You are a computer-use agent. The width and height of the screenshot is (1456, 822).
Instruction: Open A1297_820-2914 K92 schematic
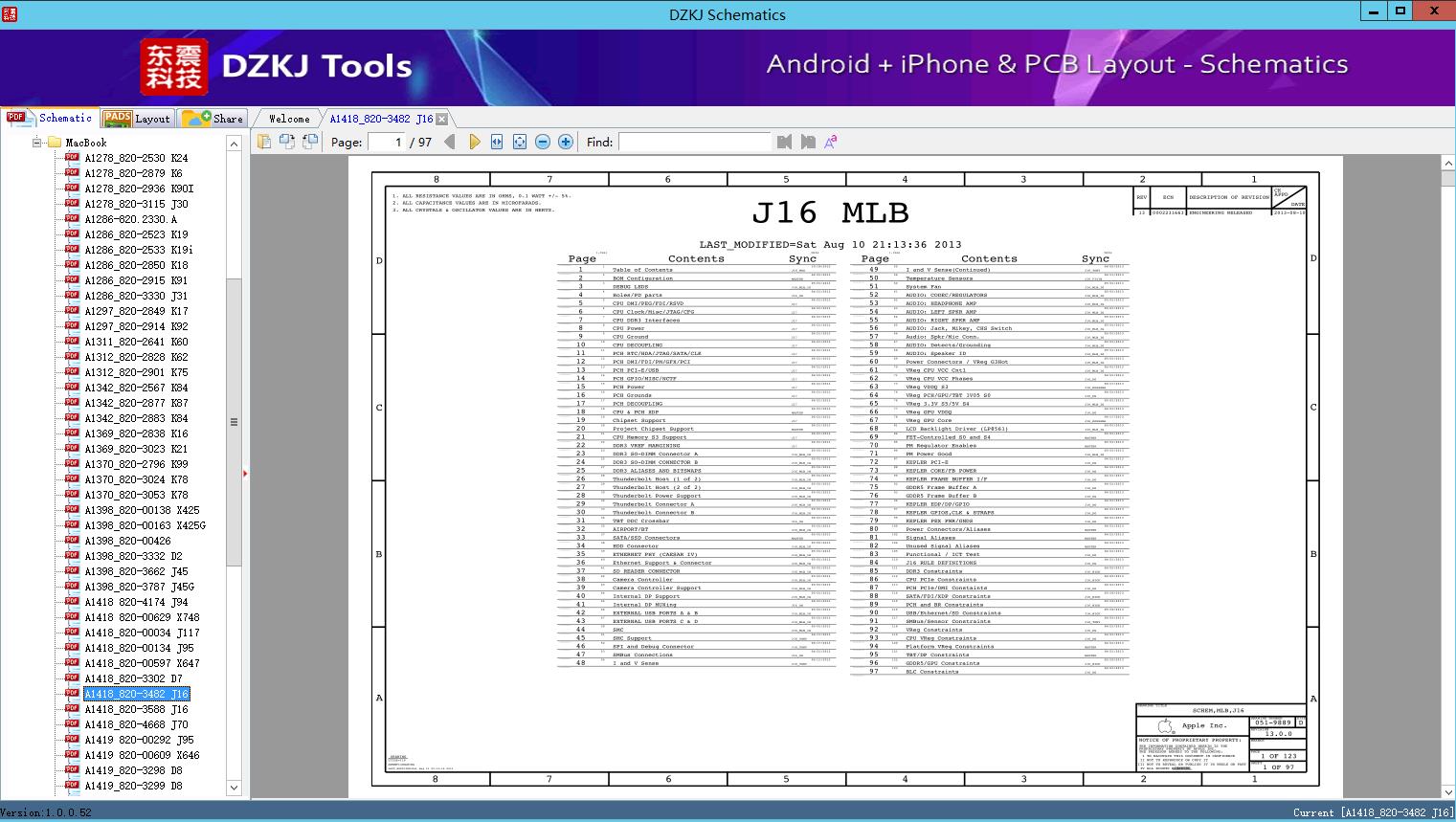[x=136, y=326]
